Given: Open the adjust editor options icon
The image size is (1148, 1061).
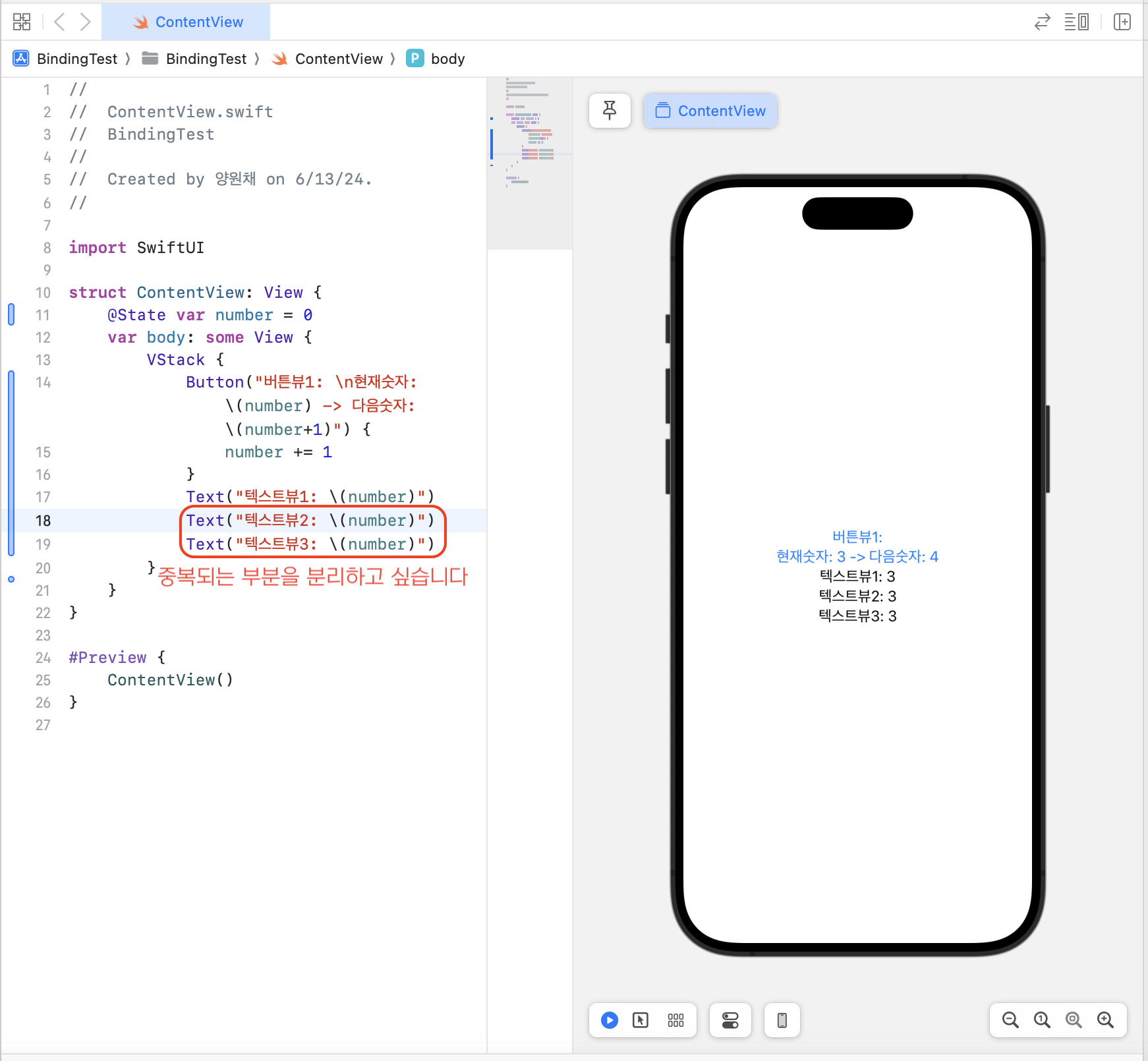Looking at the screenshot, I should (x=1077, y=22).
